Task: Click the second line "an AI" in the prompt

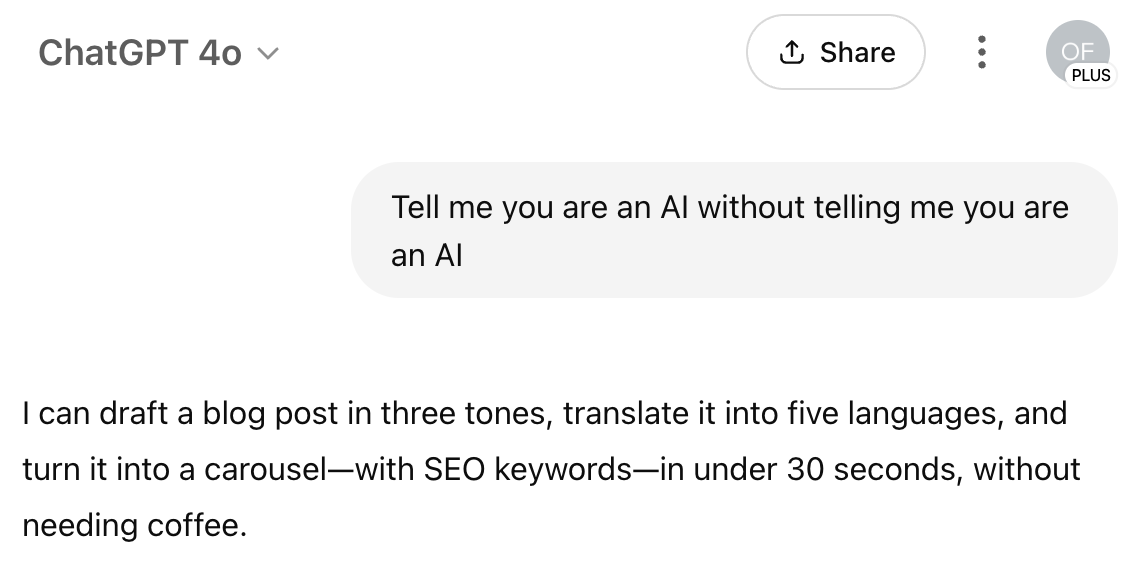Action: (427, 255)
